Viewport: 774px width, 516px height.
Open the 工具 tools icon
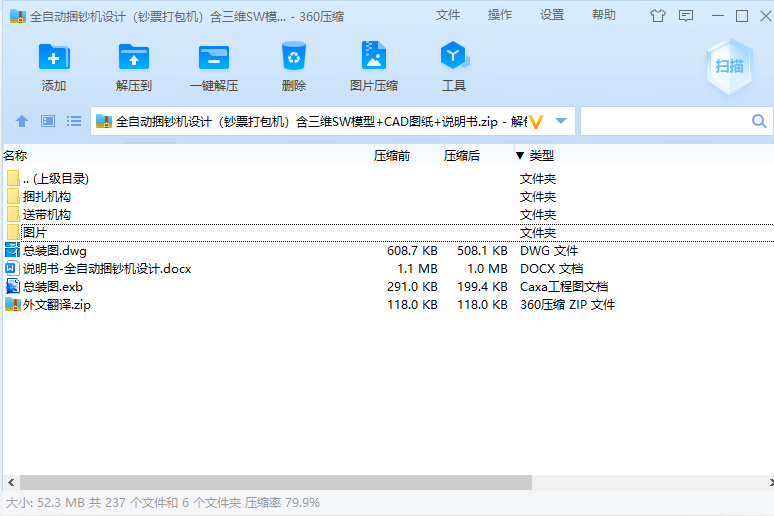[454, 56]
